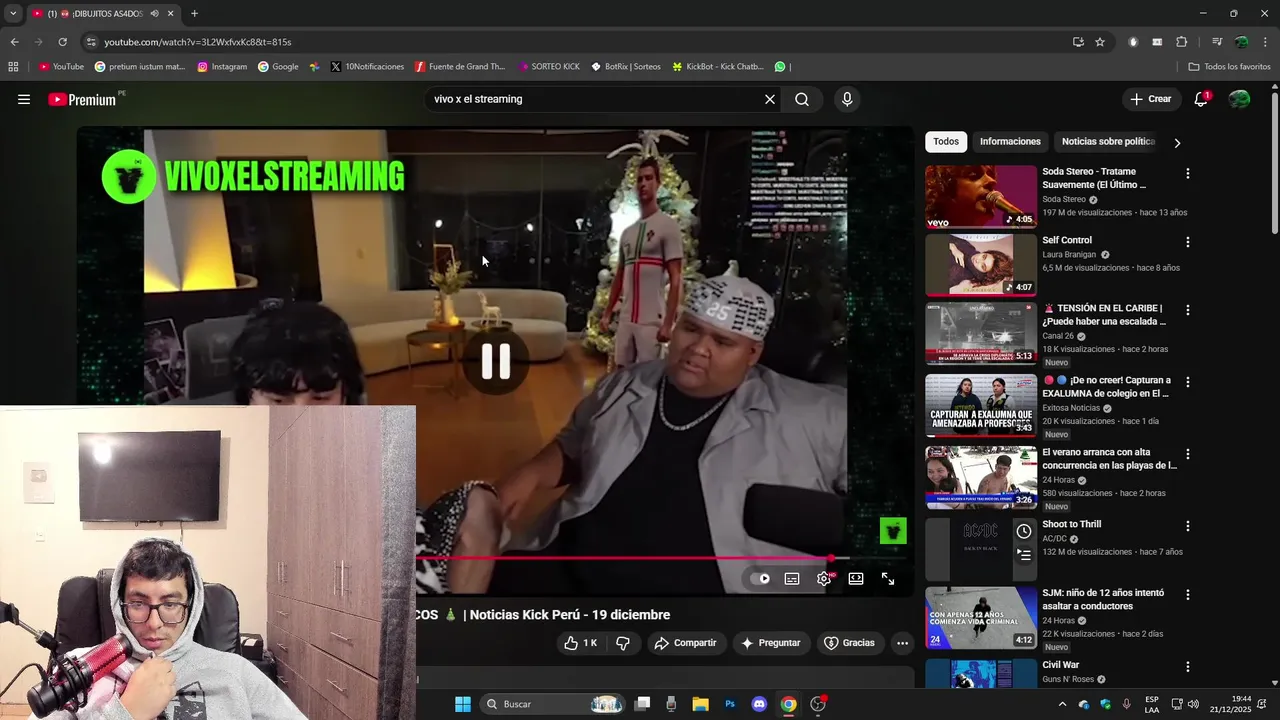The width and height of the screenshot is (1280, 720).
Task: Dislike the video with thumbs down
Action: [x=623, y=643]
